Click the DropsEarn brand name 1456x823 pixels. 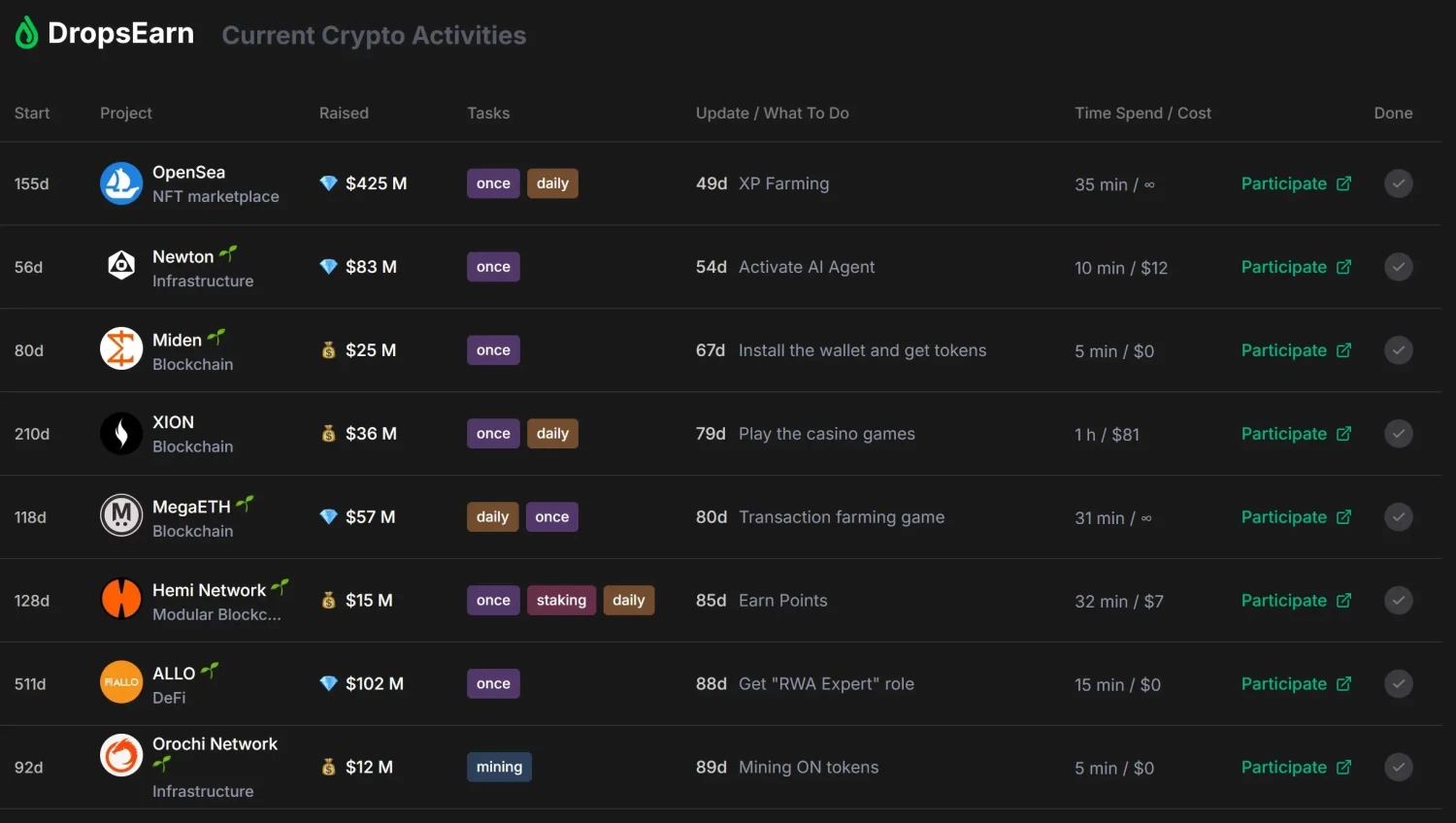[x=121, y=33]
